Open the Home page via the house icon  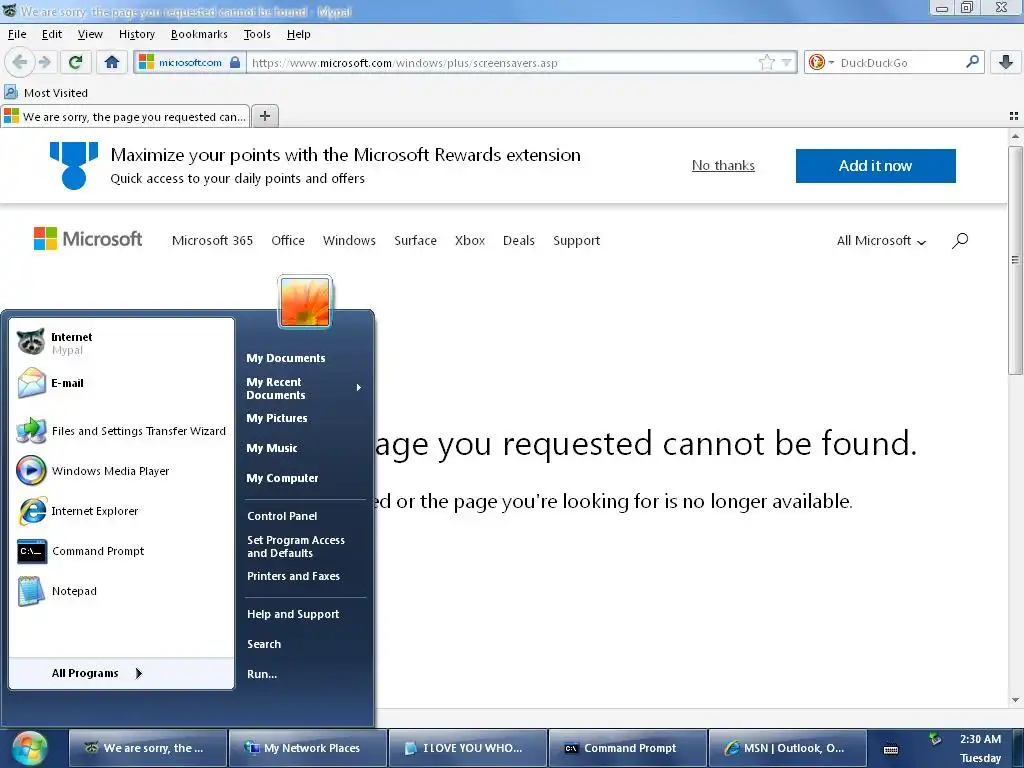point(112,62)
